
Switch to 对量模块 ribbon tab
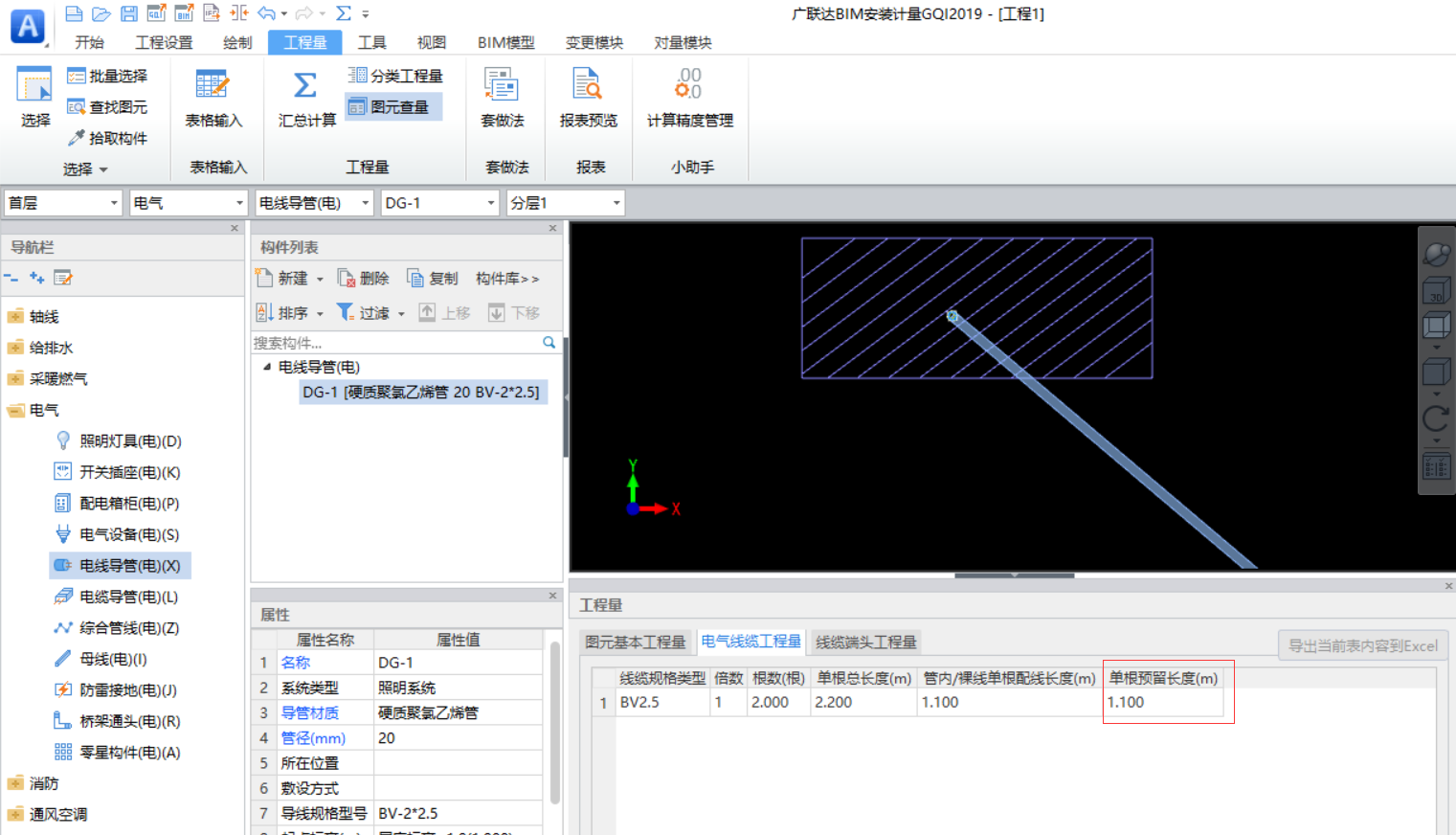coord(683,42)
